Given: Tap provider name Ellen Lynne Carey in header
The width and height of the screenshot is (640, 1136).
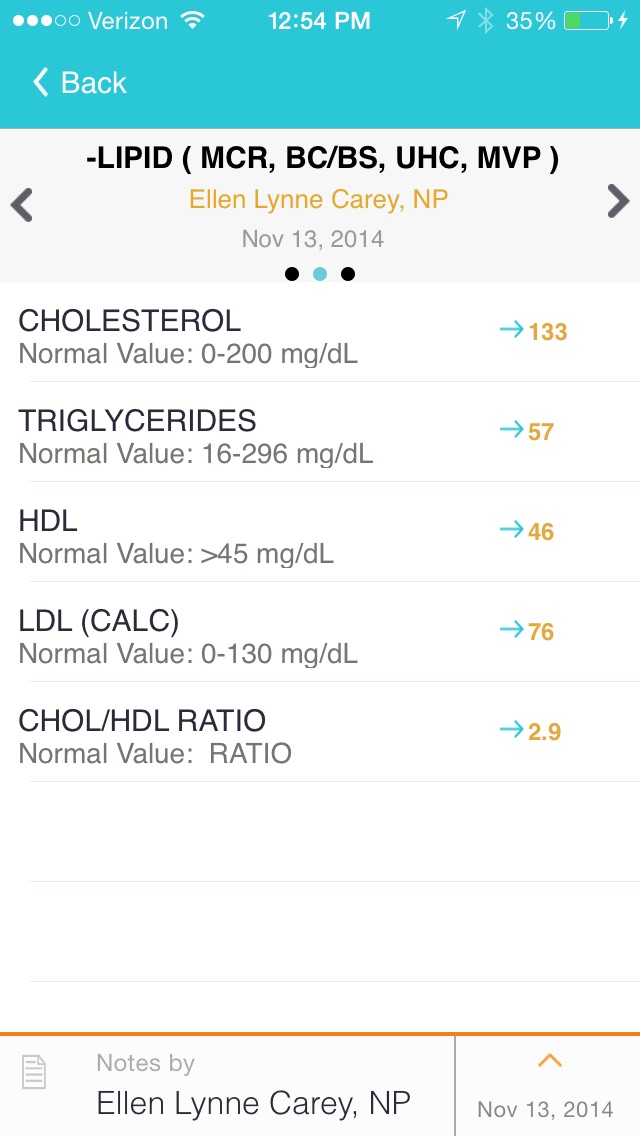Looking at the screenshot, I should (x=319, y=199).
